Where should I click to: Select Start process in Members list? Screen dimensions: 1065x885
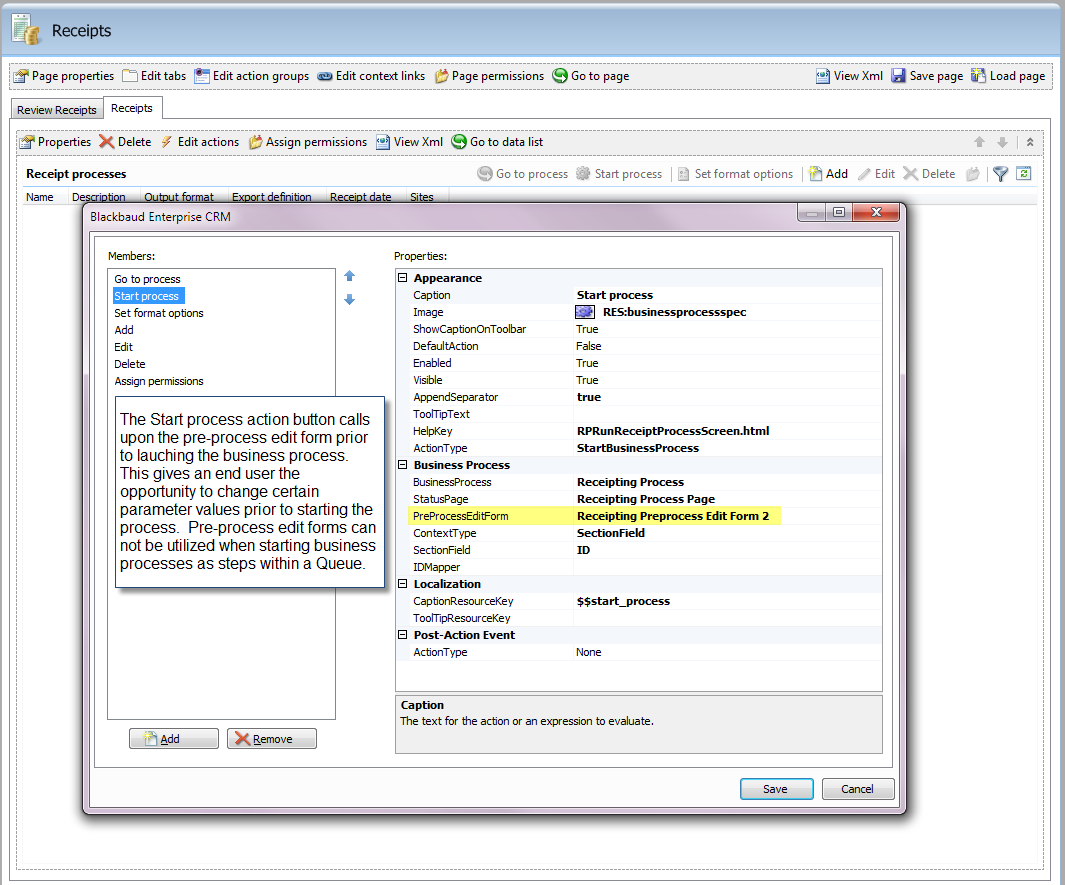147,296
